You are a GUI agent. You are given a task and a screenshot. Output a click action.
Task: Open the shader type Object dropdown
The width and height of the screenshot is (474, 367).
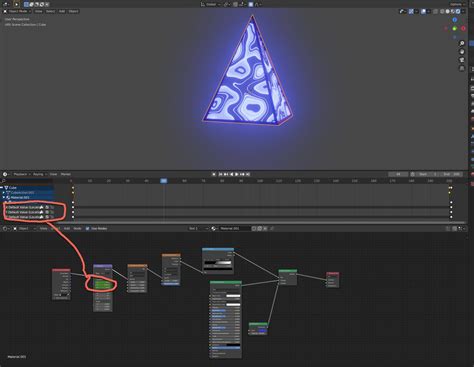(24, 229)
